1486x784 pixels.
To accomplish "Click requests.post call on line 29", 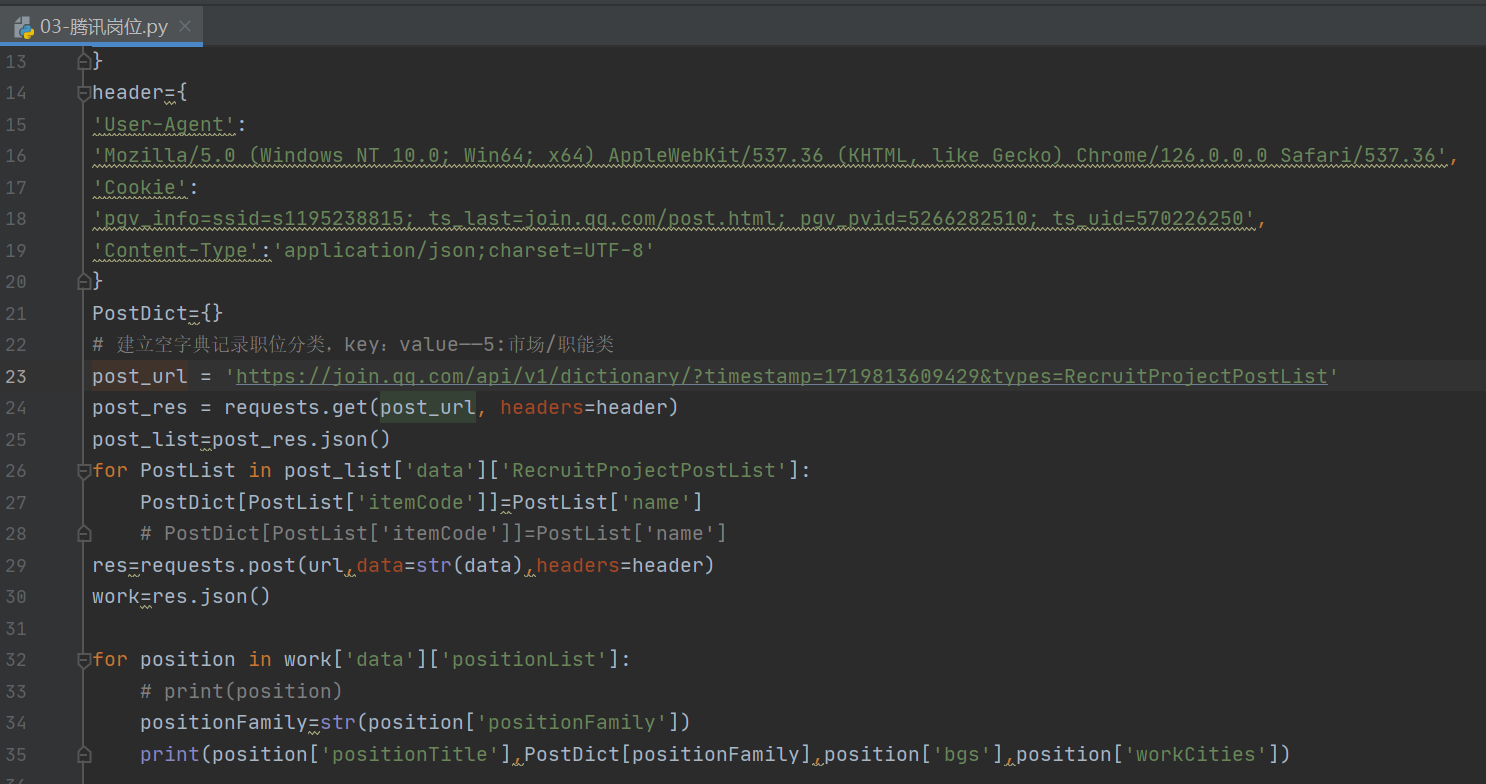I will [x=218, y=565].
